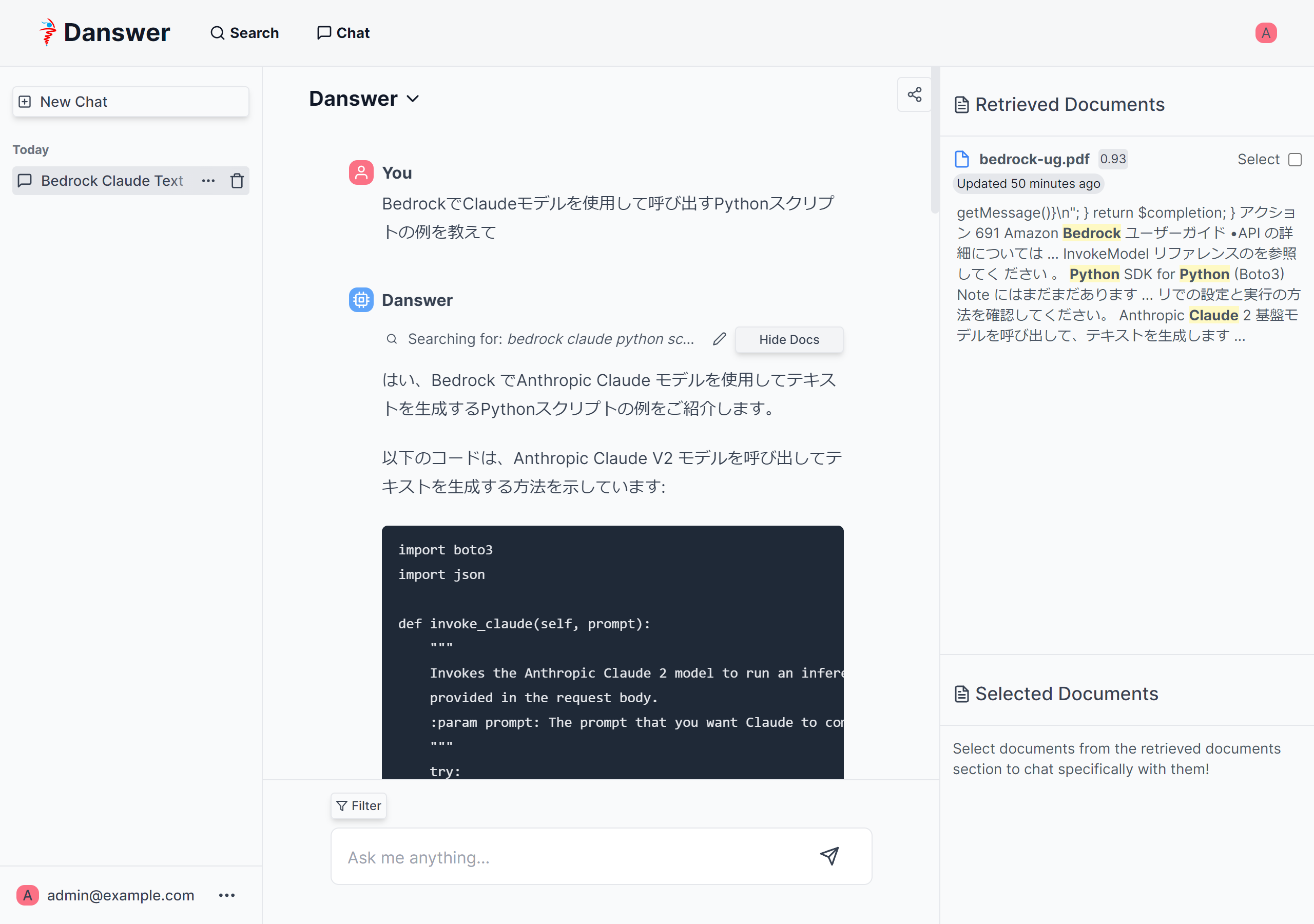Screen dimensions: 1314x924
Task: Focus the Ask me anything input field
Action: pos(572,857)
